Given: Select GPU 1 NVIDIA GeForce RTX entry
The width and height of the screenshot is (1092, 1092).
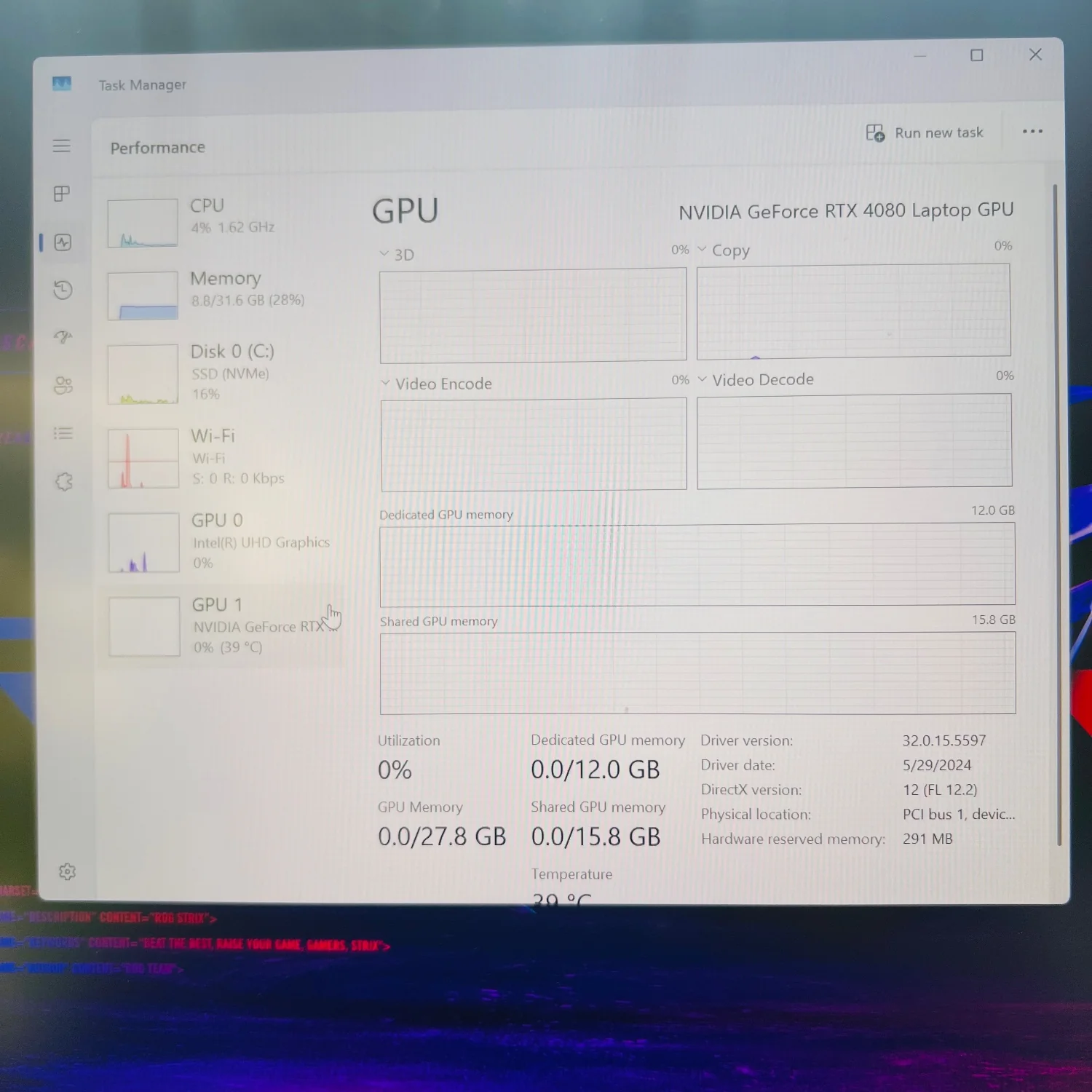Looking at the screenshot, I should tap(222, 627).
